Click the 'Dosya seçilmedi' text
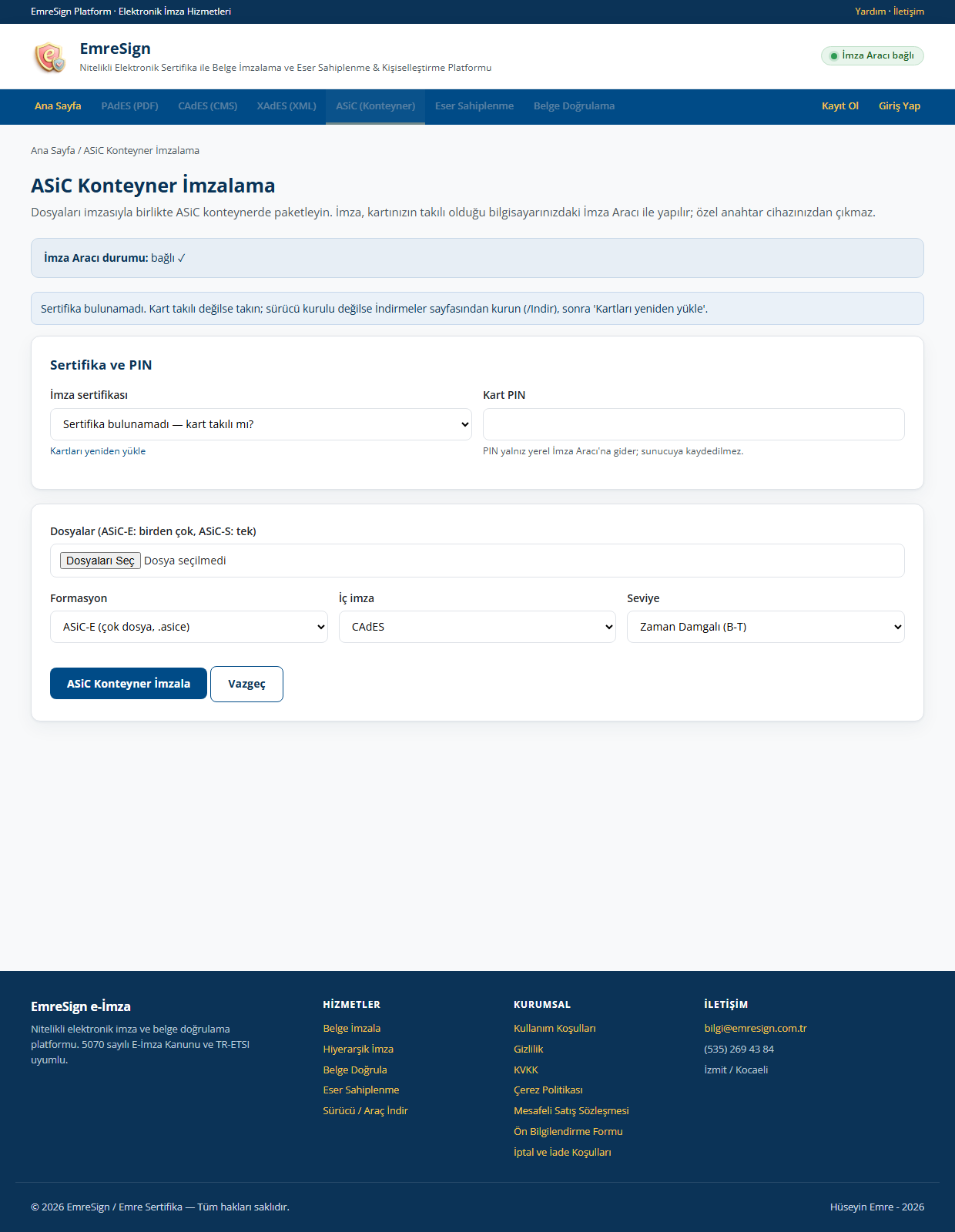The width and height of the screenshot is (955, 1232). (185, 561)
